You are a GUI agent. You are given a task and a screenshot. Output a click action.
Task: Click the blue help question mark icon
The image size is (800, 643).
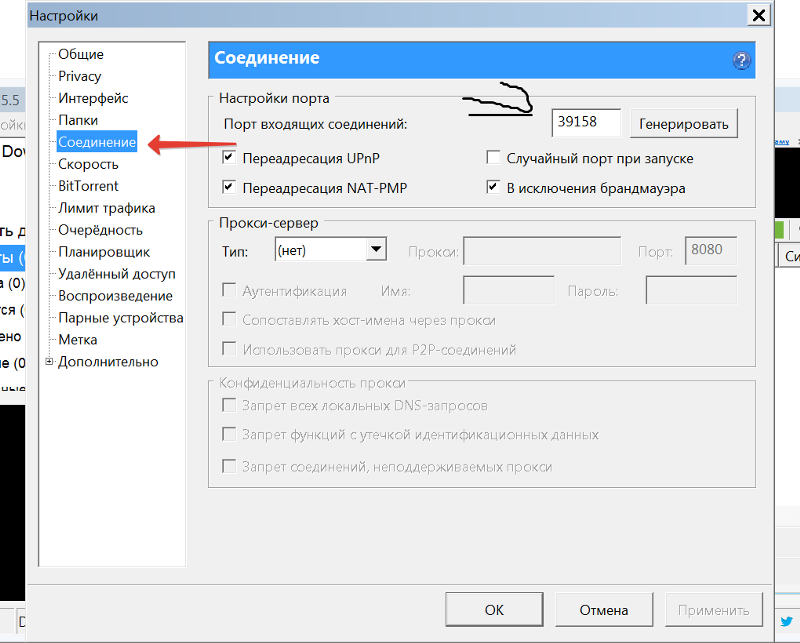(741, 60)
